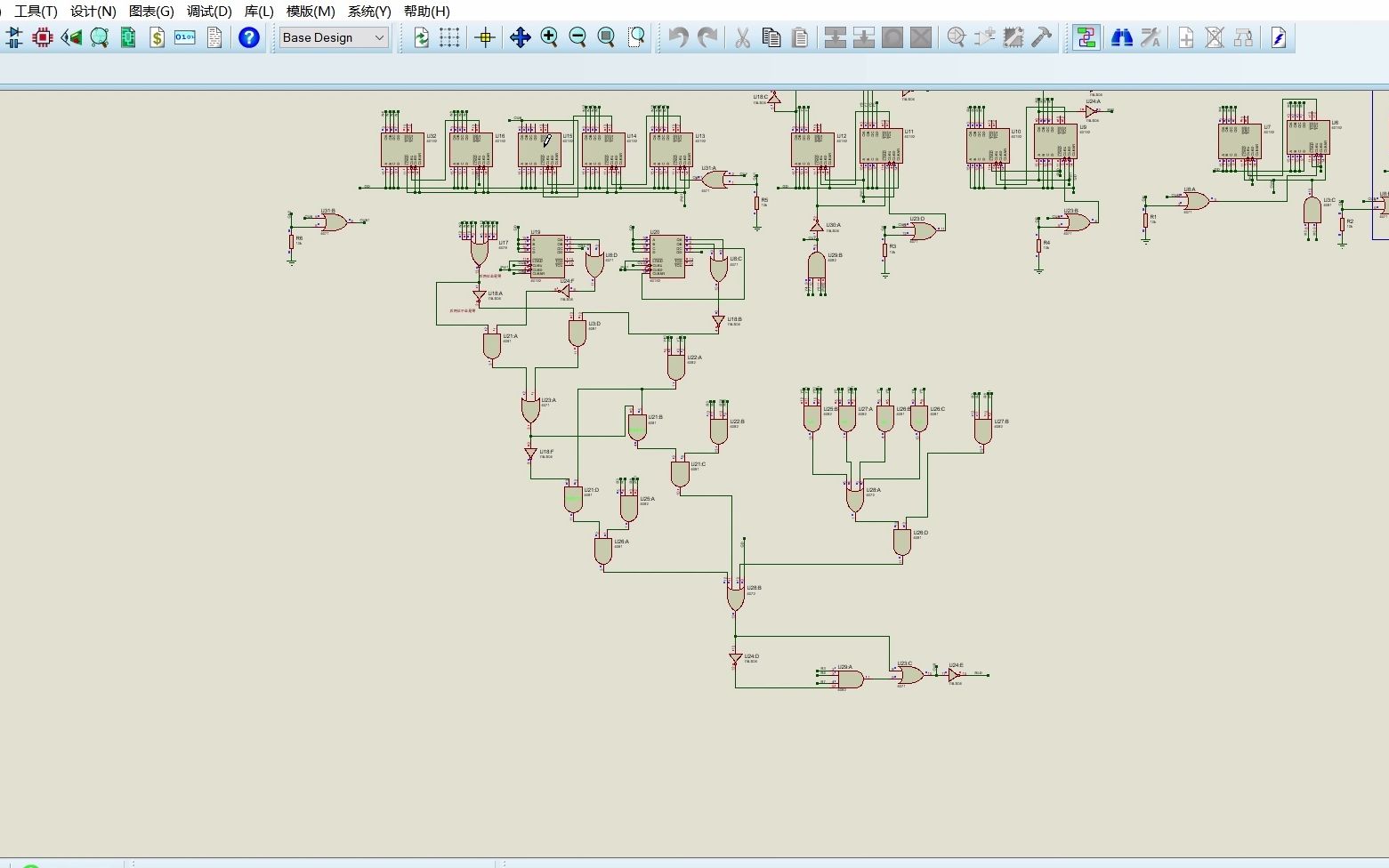Open the Property Assignment Tool icon

1151,37
